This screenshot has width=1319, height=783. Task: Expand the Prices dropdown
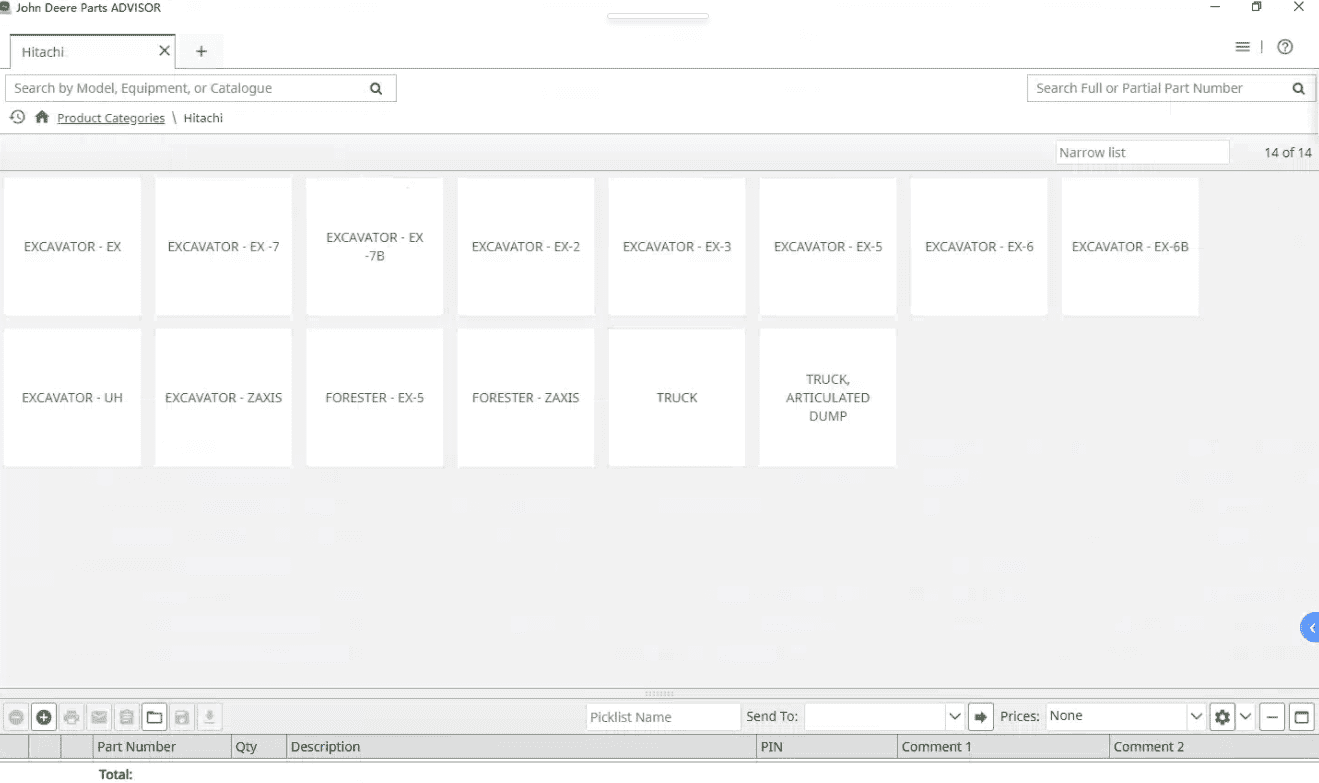click(1196, 717)
